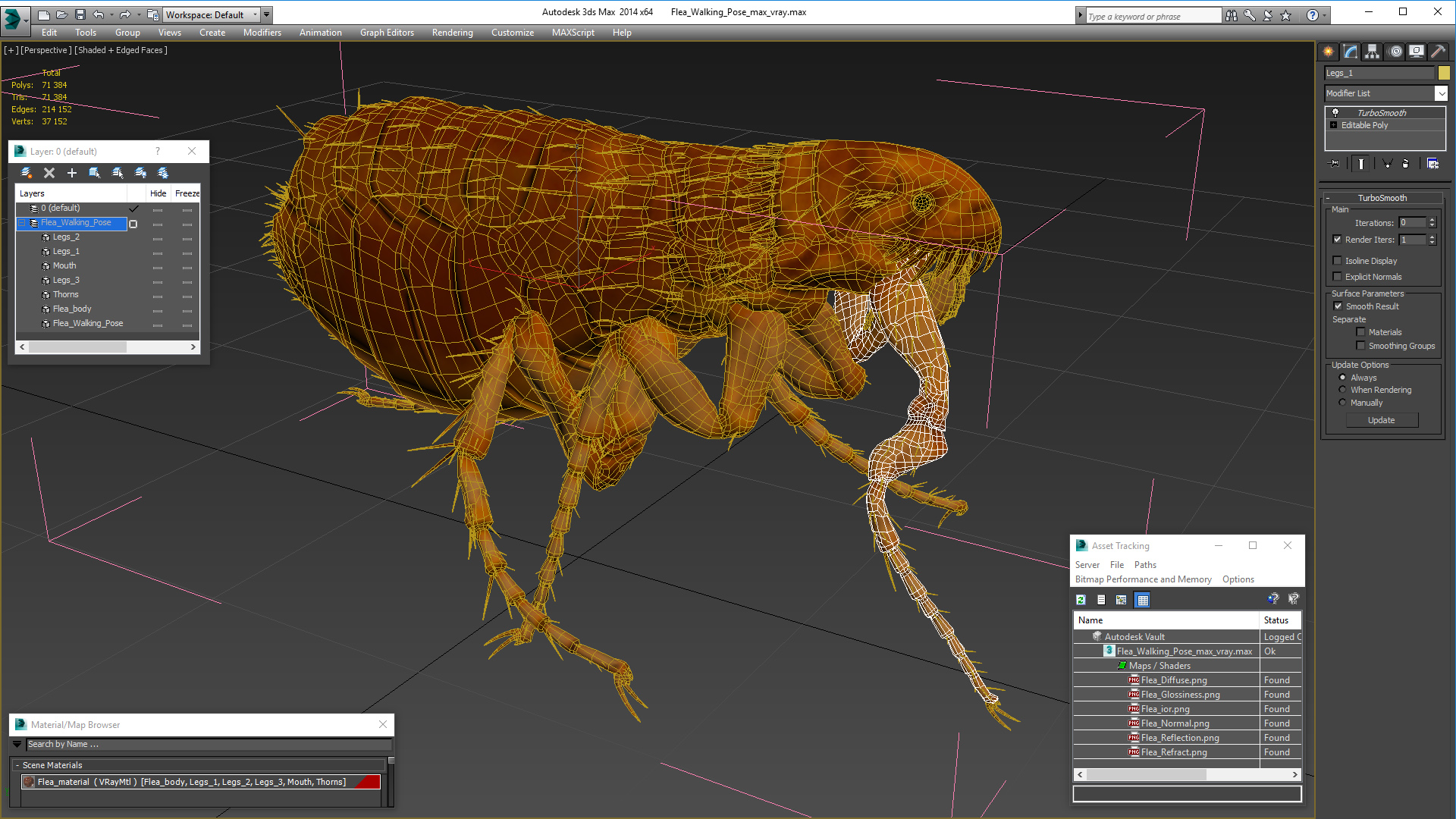Expand the Flea_Walking_Pose layer tree
This screenshot has width=1456, height=819.
pyautogui.click(x=22, y=222)
